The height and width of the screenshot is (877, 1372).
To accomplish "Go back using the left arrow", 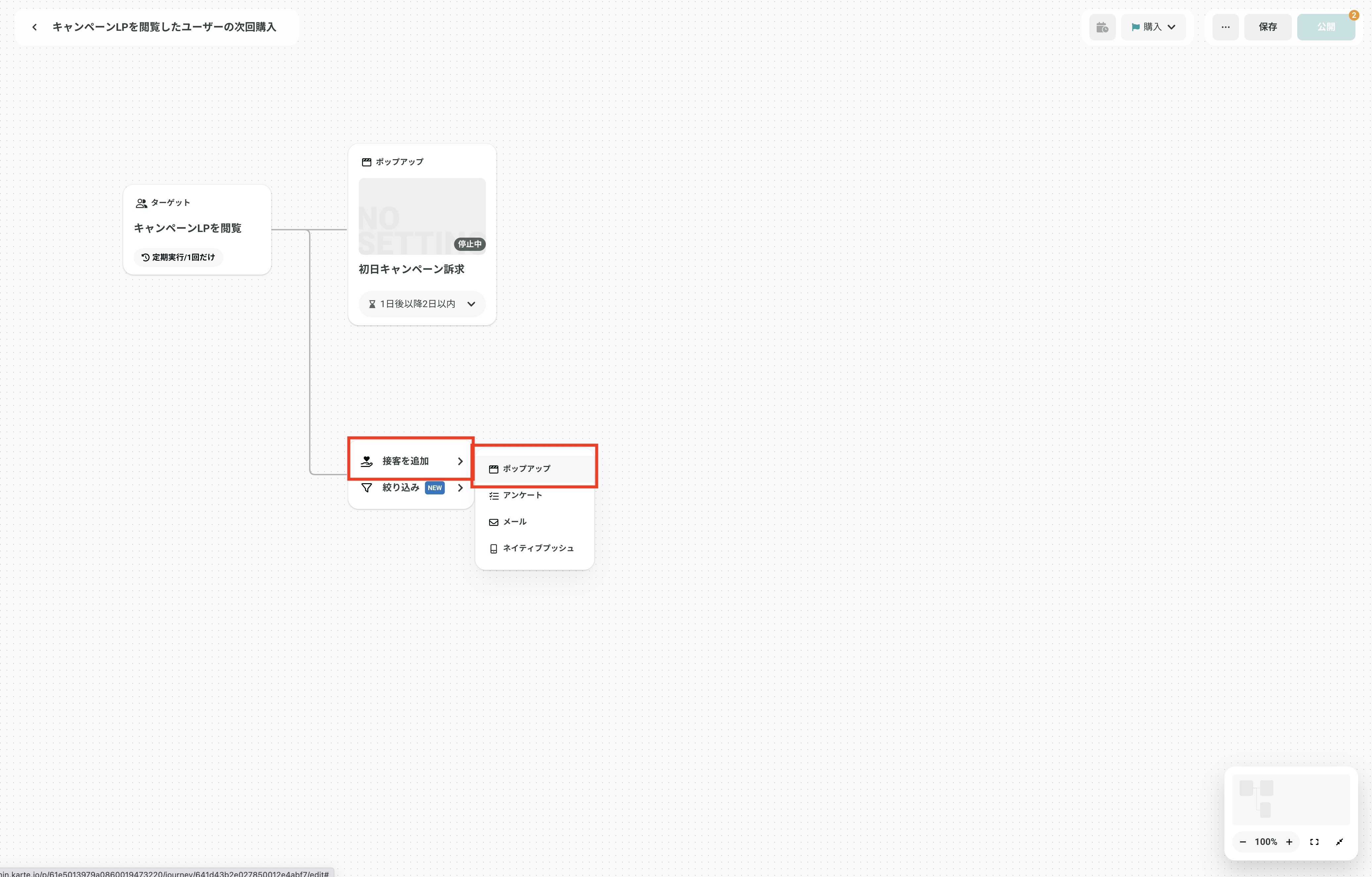I will click(x=34, y=27).
